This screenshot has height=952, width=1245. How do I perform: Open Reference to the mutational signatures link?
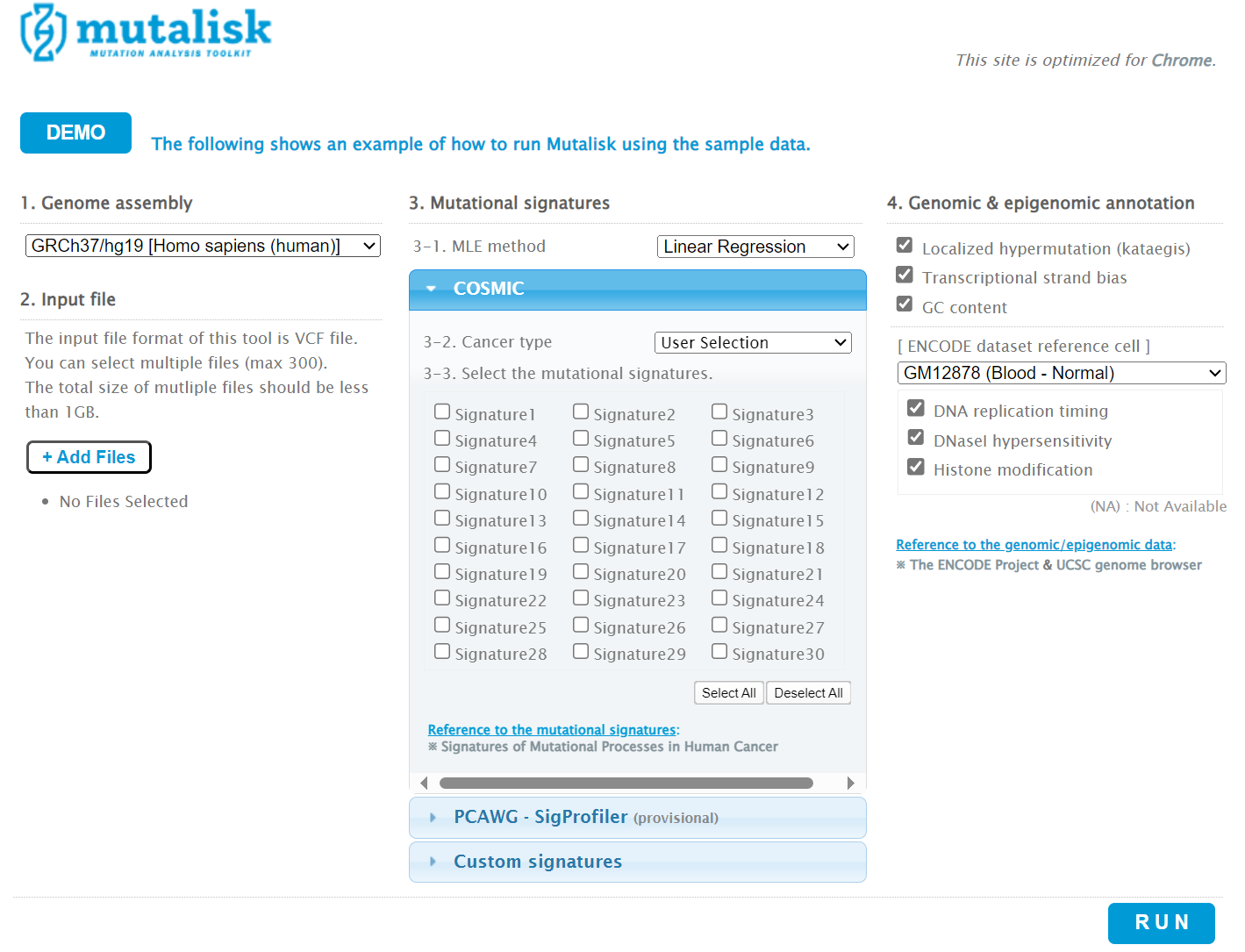(552, 730)
